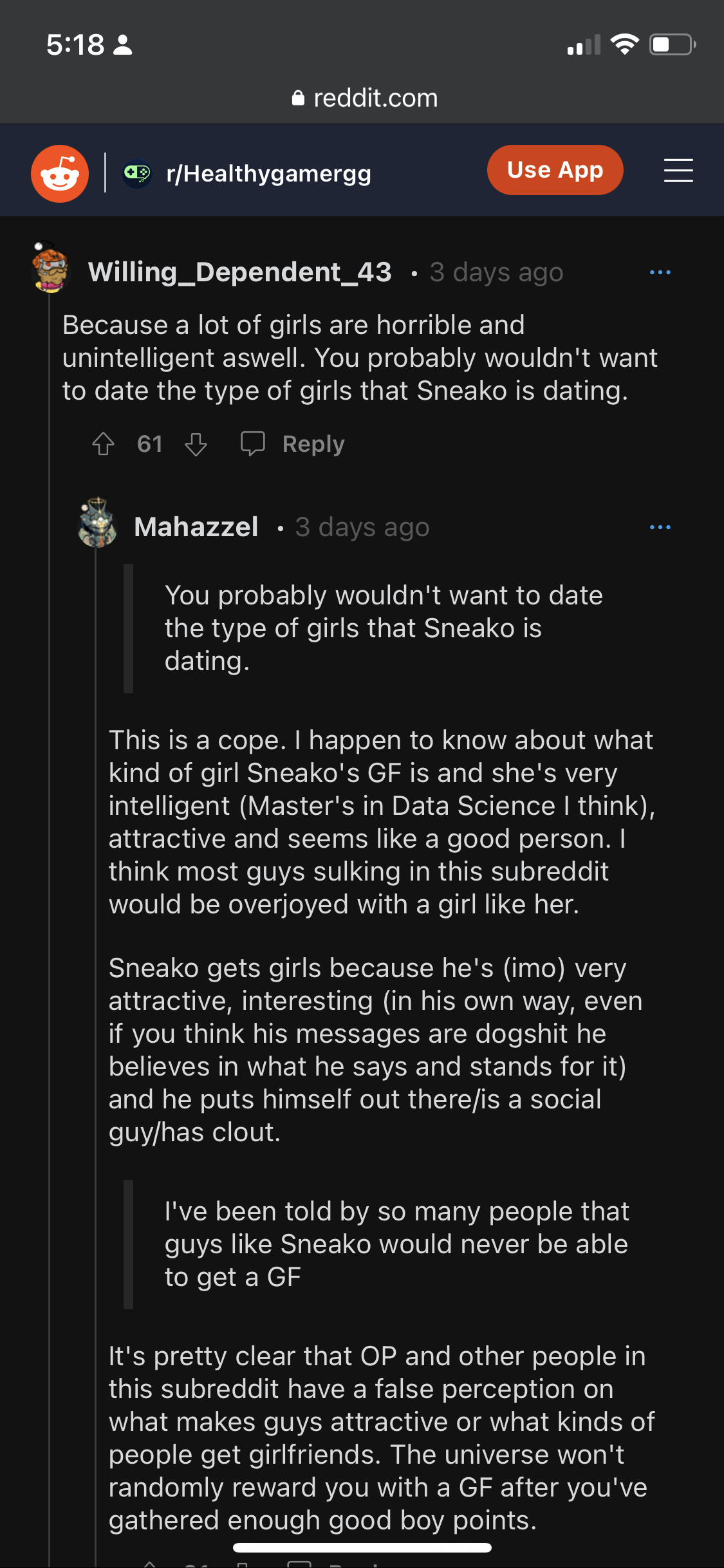The height and width of the screenshot is (1568, 724).
Task: Tap the Reply text on first comment
Action: (x=313, y=444)
